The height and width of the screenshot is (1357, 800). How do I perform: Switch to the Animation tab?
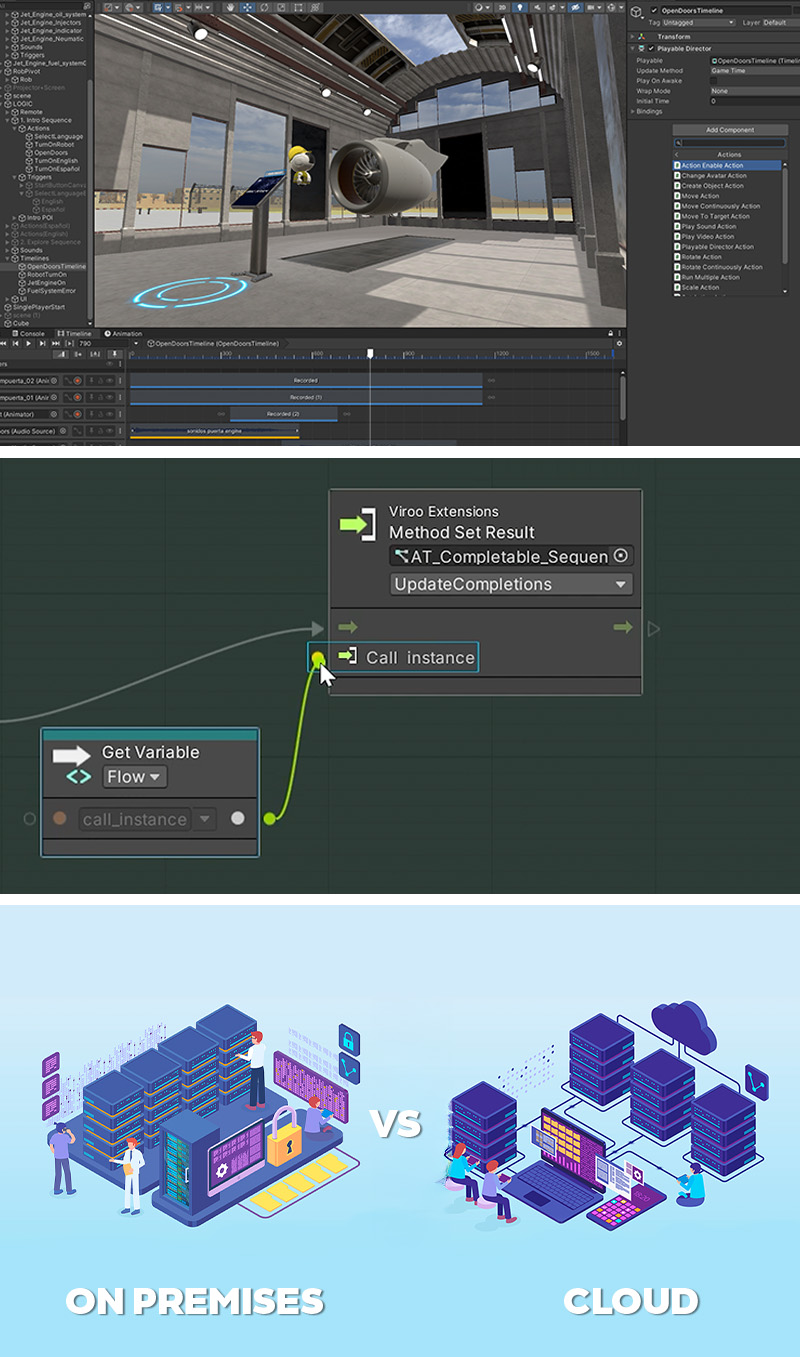pyautogui.click(x=123, y=333)
